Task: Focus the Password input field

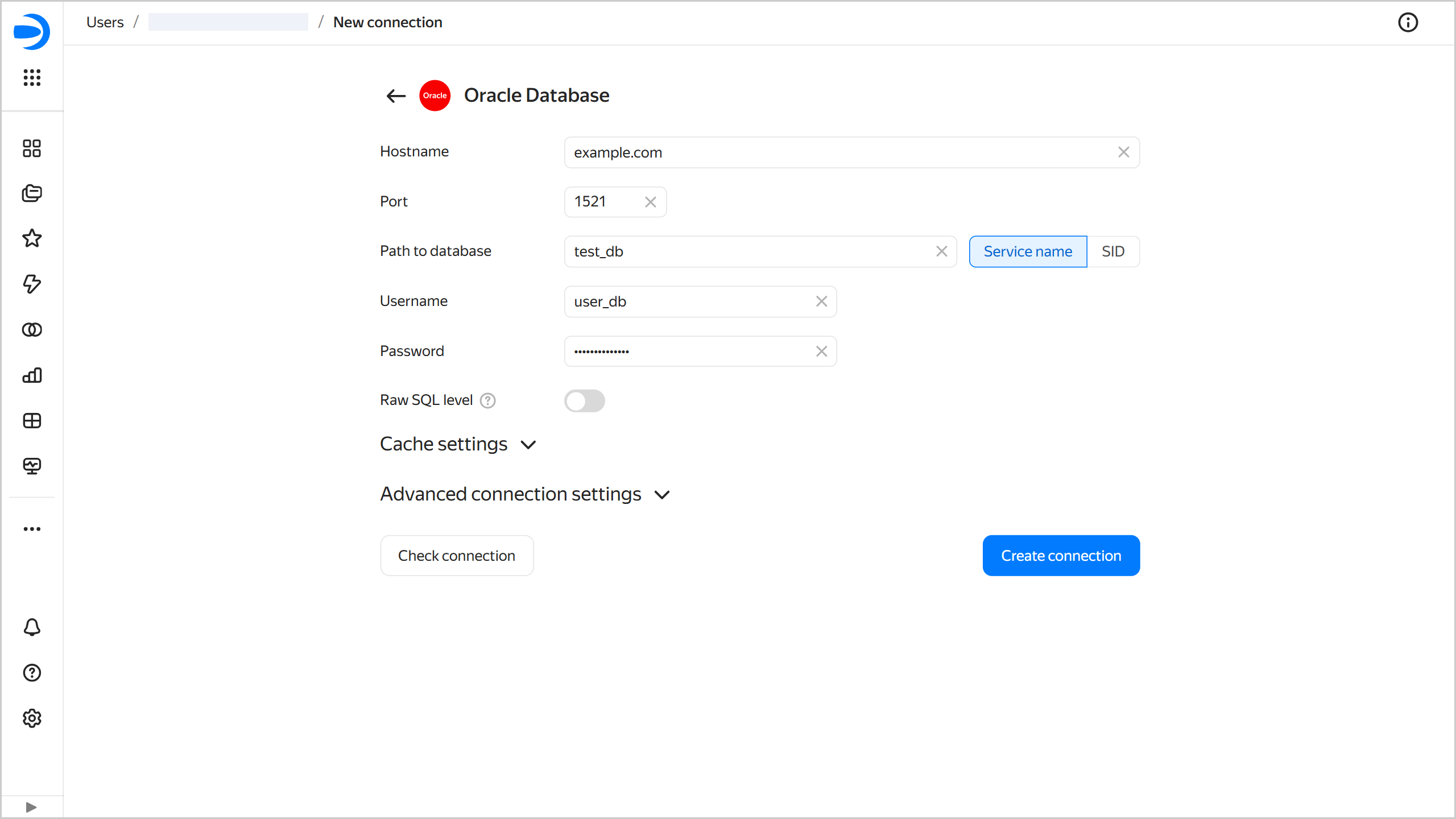Action: pyautogui.click(x=700, y=351)
